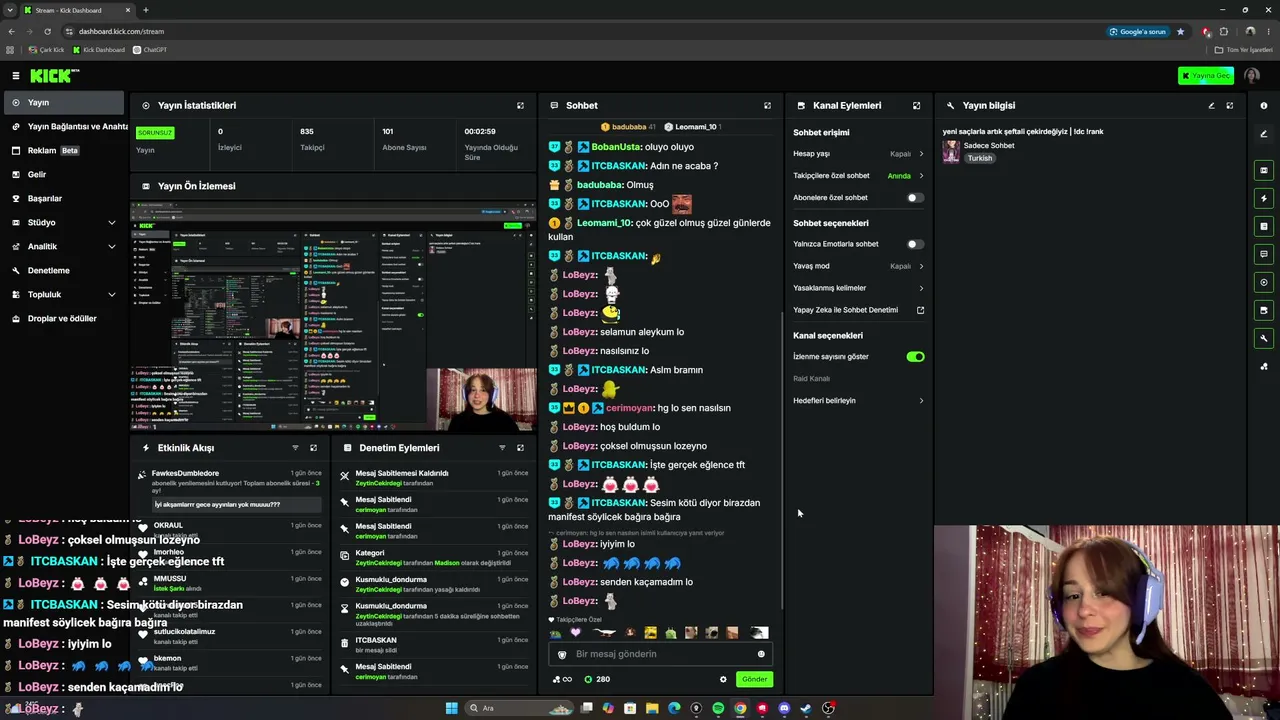The width and height of the screenshot is (1280, 720).
Task: Click the Kick Dashboard bookmark
Action: point(99,50)
